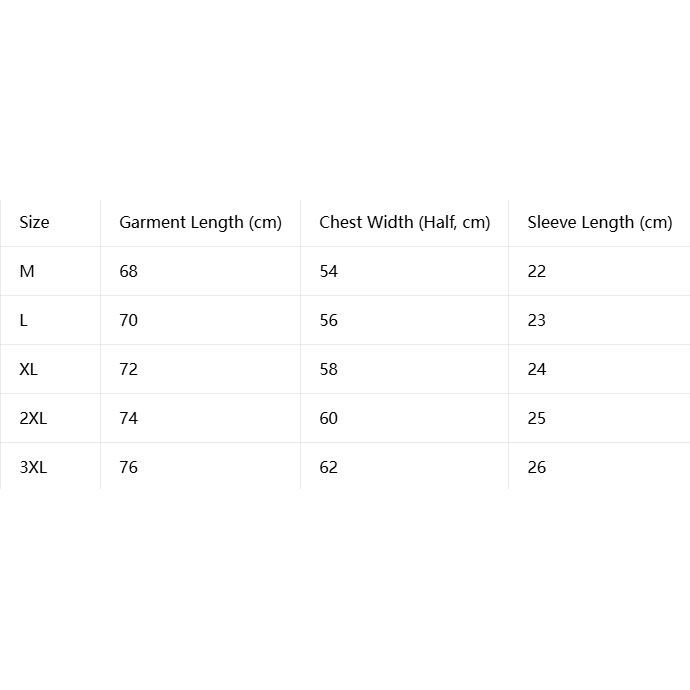Click sleeve length value 26
Image resolution: width=690 pixels, height=690 pixels.
[x=537, y=467]
